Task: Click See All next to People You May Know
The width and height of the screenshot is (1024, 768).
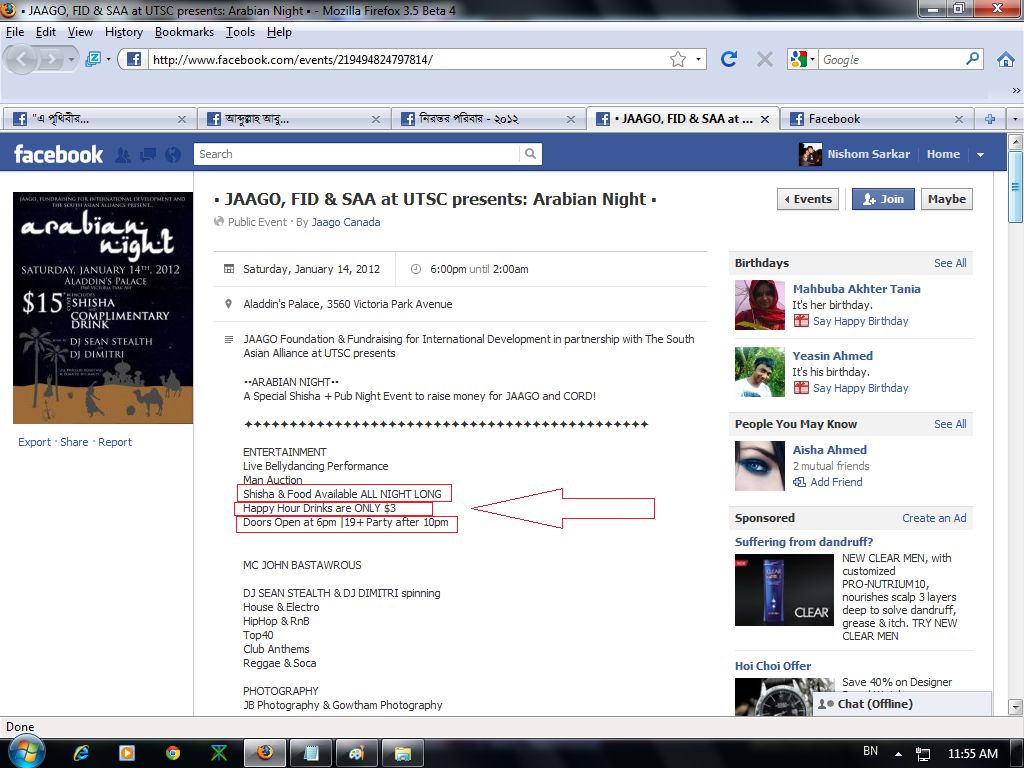Action: point(950,424)
